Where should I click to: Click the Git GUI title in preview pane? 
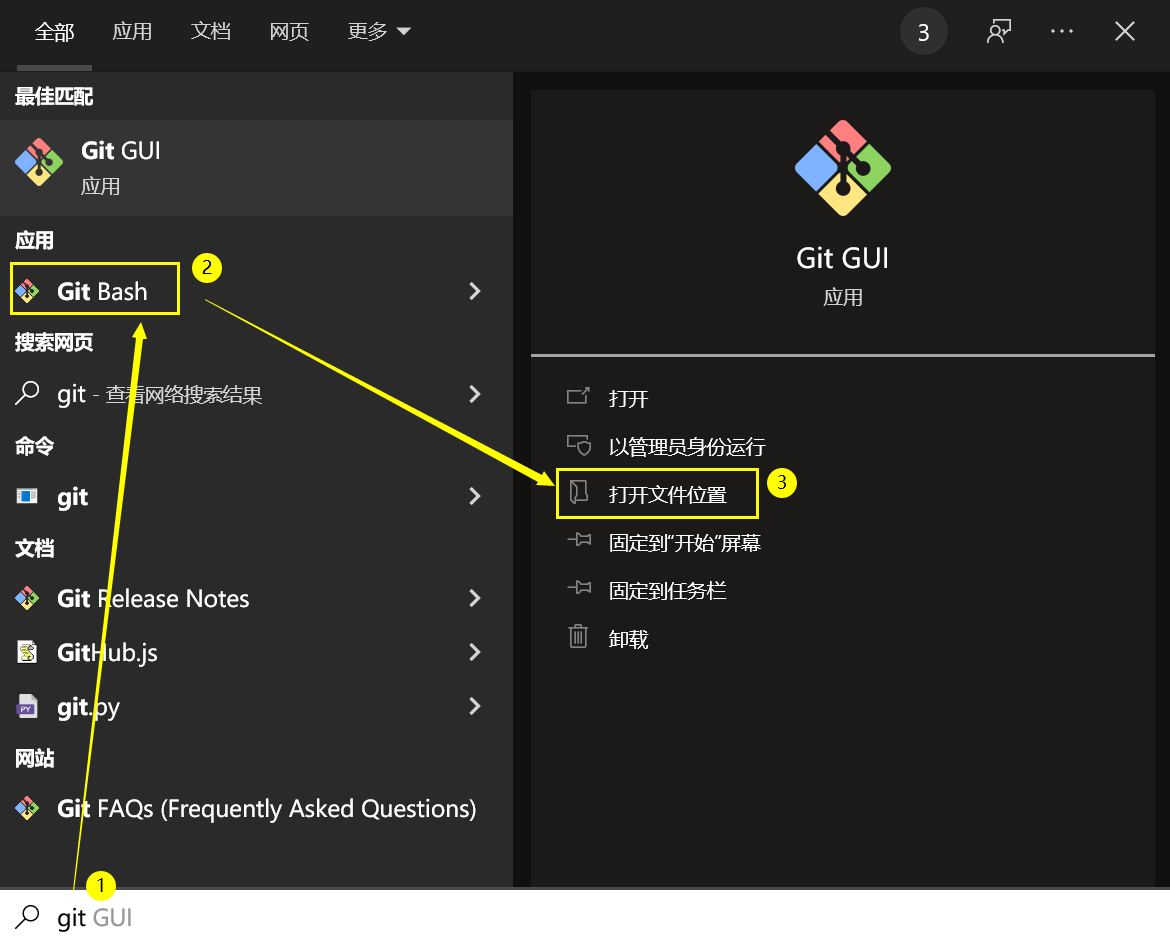click(842, 258)
